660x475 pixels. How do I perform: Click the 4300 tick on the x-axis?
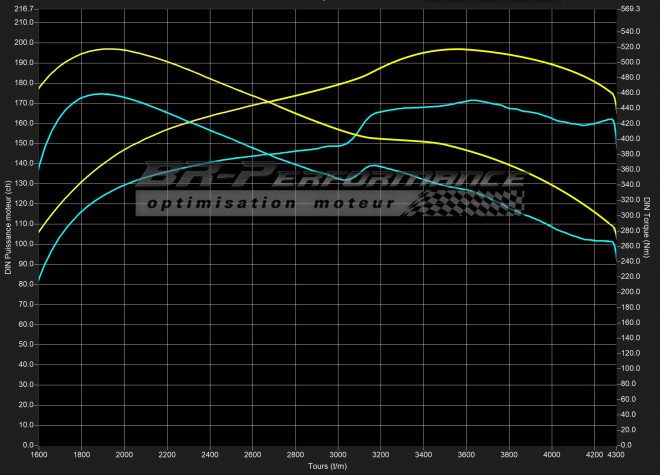tap(616, 455)
